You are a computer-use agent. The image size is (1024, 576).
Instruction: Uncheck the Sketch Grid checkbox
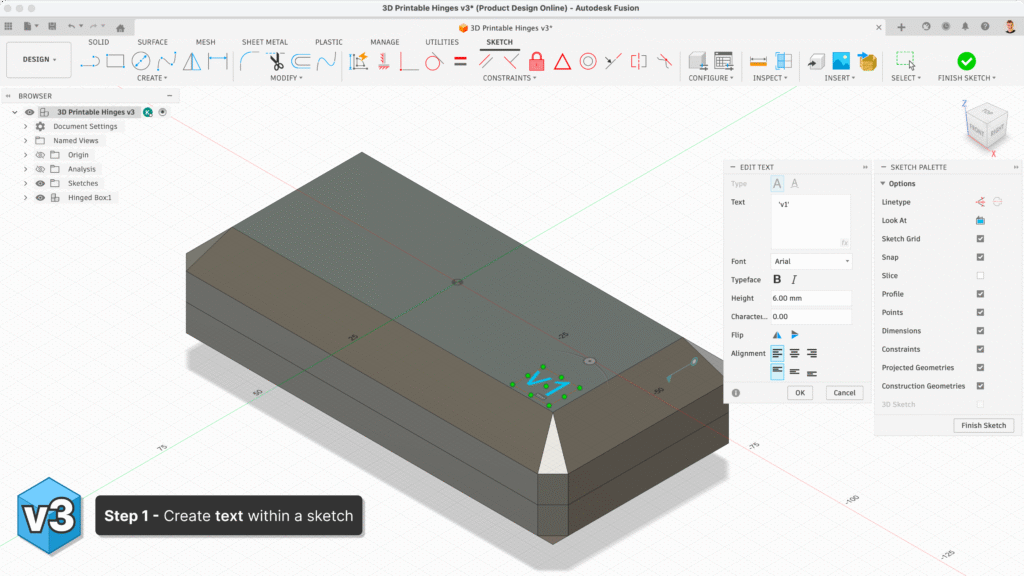point(980,239)
